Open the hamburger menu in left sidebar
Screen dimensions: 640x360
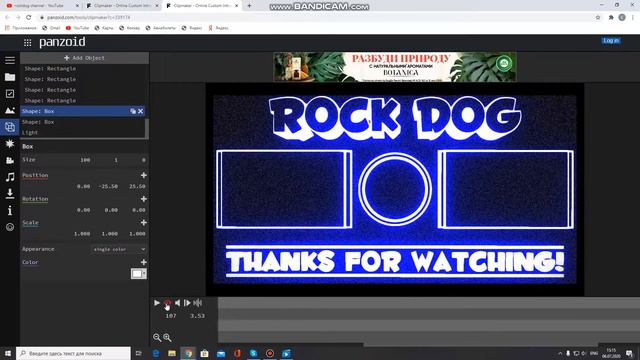coord(10,60)
